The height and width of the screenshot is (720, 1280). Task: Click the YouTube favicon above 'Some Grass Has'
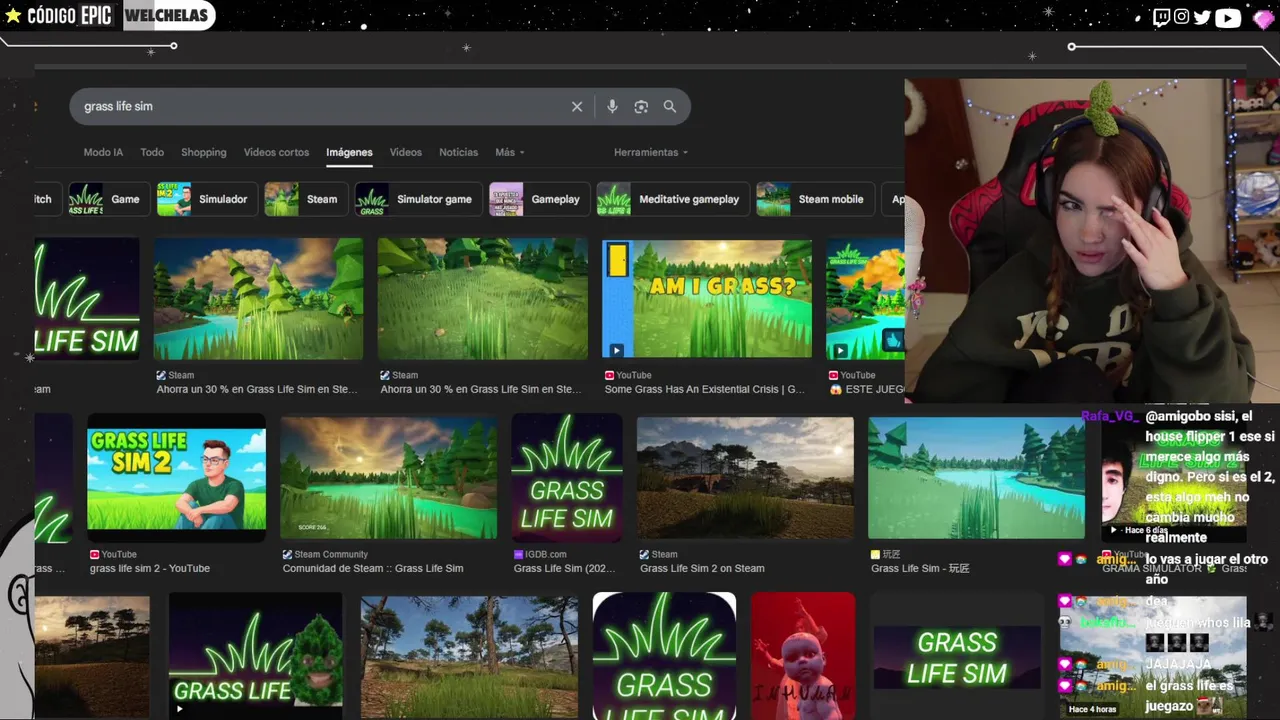(609, 375)
